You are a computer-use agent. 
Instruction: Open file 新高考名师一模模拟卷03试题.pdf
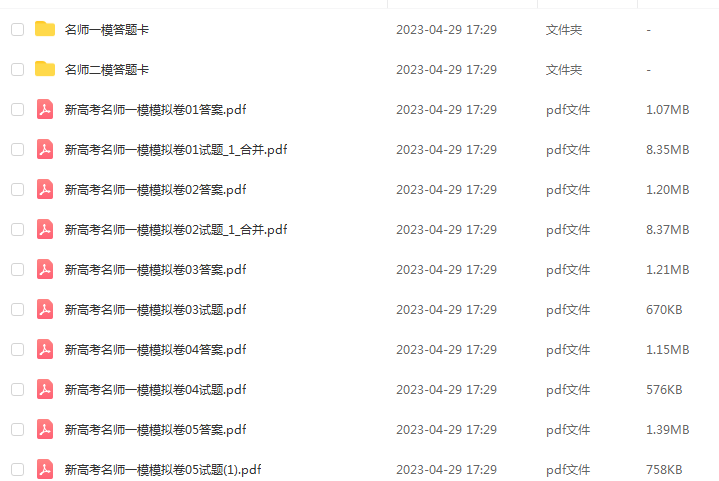(155, 310)
